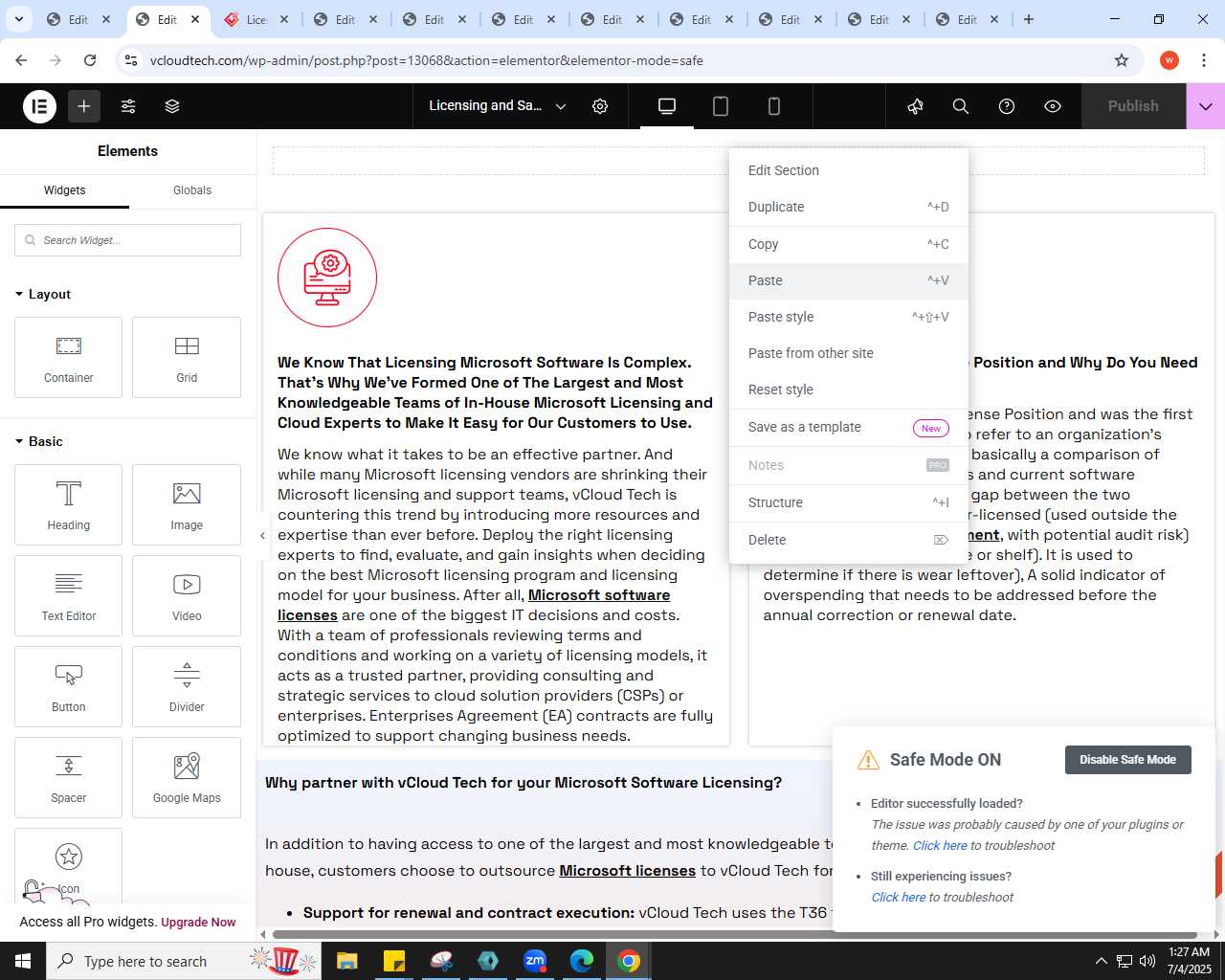Viewport: 1225px width, 980px height.
Task: Click the red computer gear icon image
Action: click(327, 278)
